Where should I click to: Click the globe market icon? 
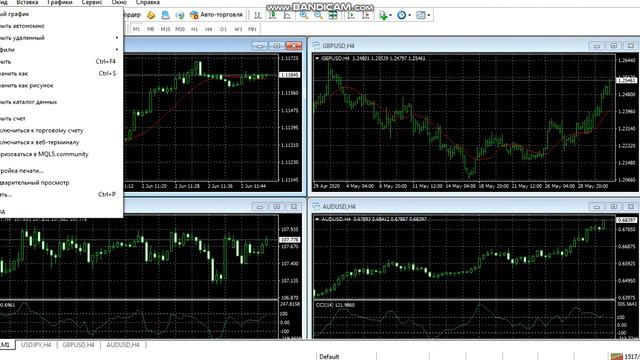point(180,15)
